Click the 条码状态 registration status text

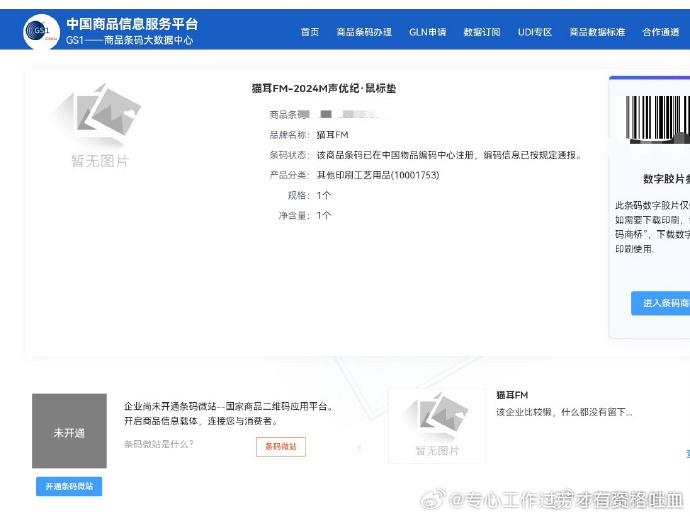448,155
